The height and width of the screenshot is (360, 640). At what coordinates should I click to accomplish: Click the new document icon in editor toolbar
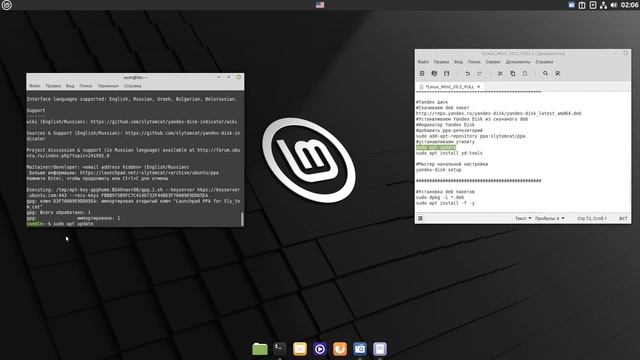click(x=422, y=73)
